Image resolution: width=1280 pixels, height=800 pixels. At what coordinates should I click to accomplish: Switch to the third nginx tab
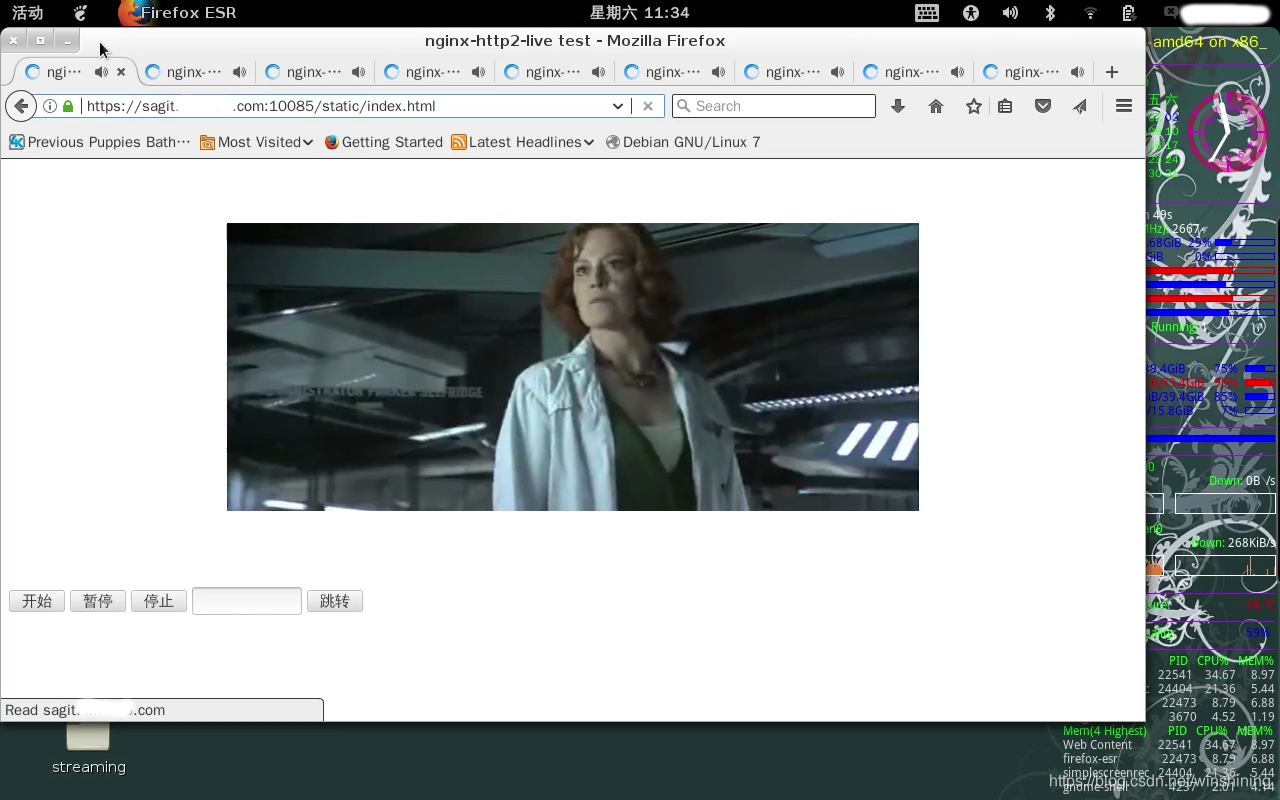point(313,72)
